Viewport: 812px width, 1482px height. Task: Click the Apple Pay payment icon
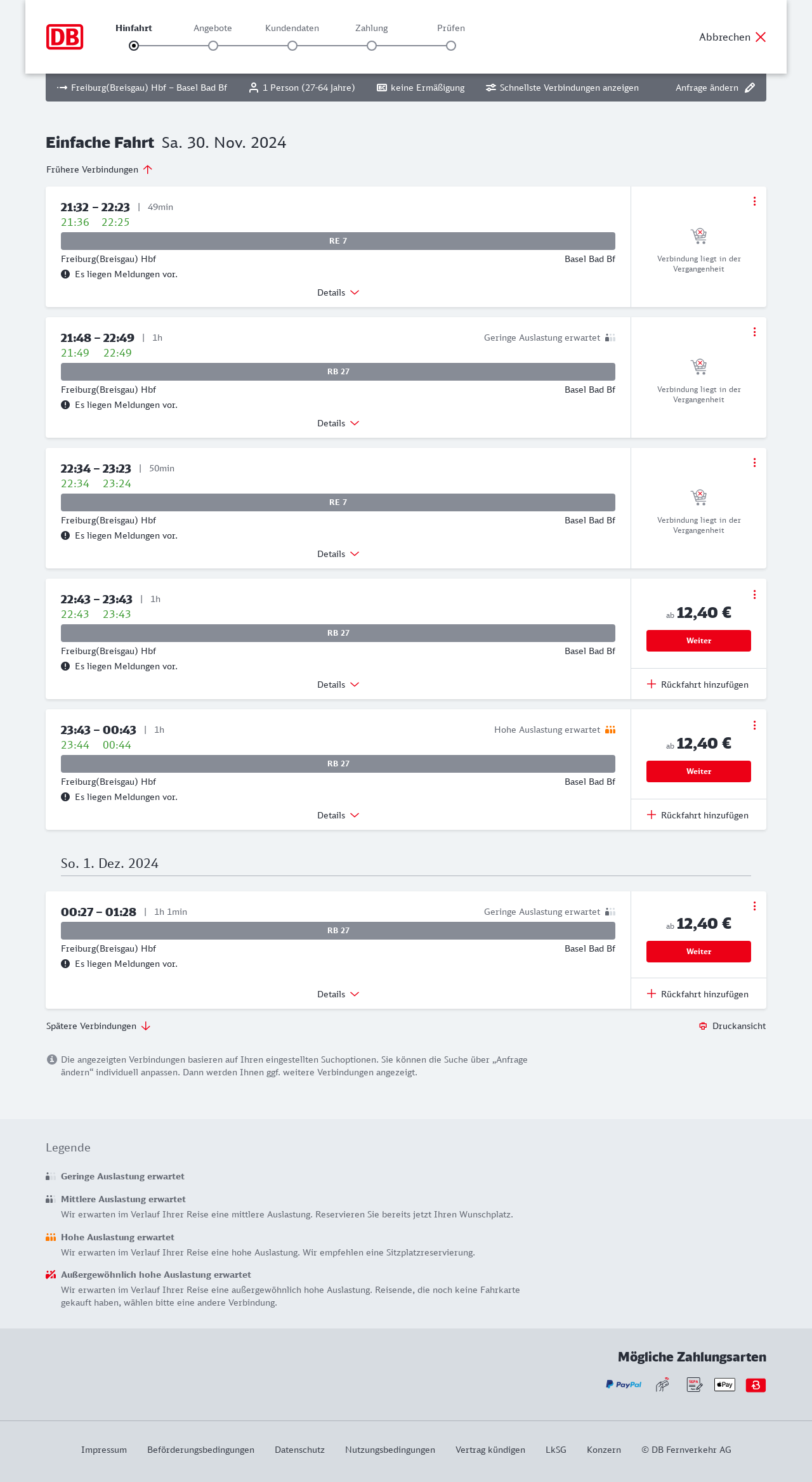pyautogui.click(x=724, y=1384)
